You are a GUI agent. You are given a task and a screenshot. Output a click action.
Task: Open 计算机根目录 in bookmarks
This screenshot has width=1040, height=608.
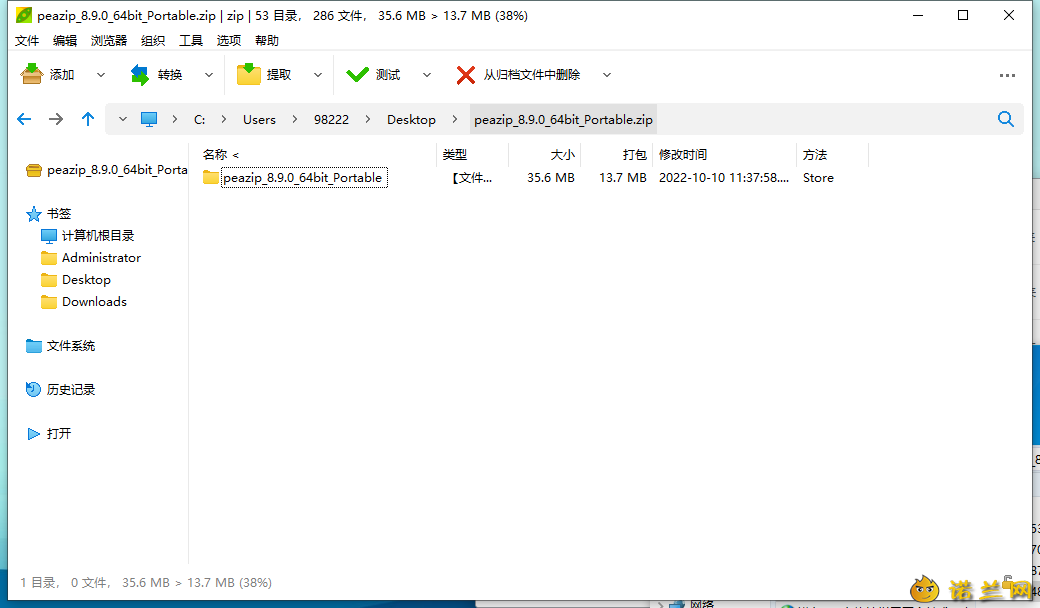coord(88,235)
